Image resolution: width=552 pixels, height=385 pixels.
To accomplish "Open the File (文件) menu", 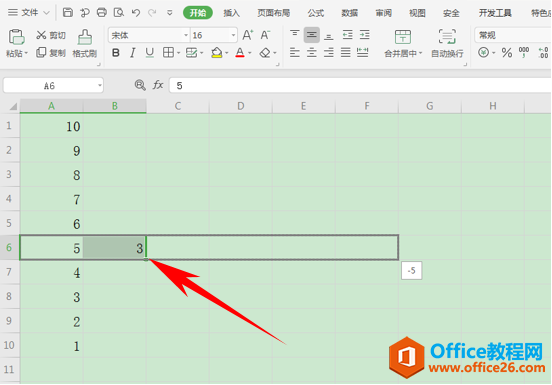I will [x=29, y=13].
